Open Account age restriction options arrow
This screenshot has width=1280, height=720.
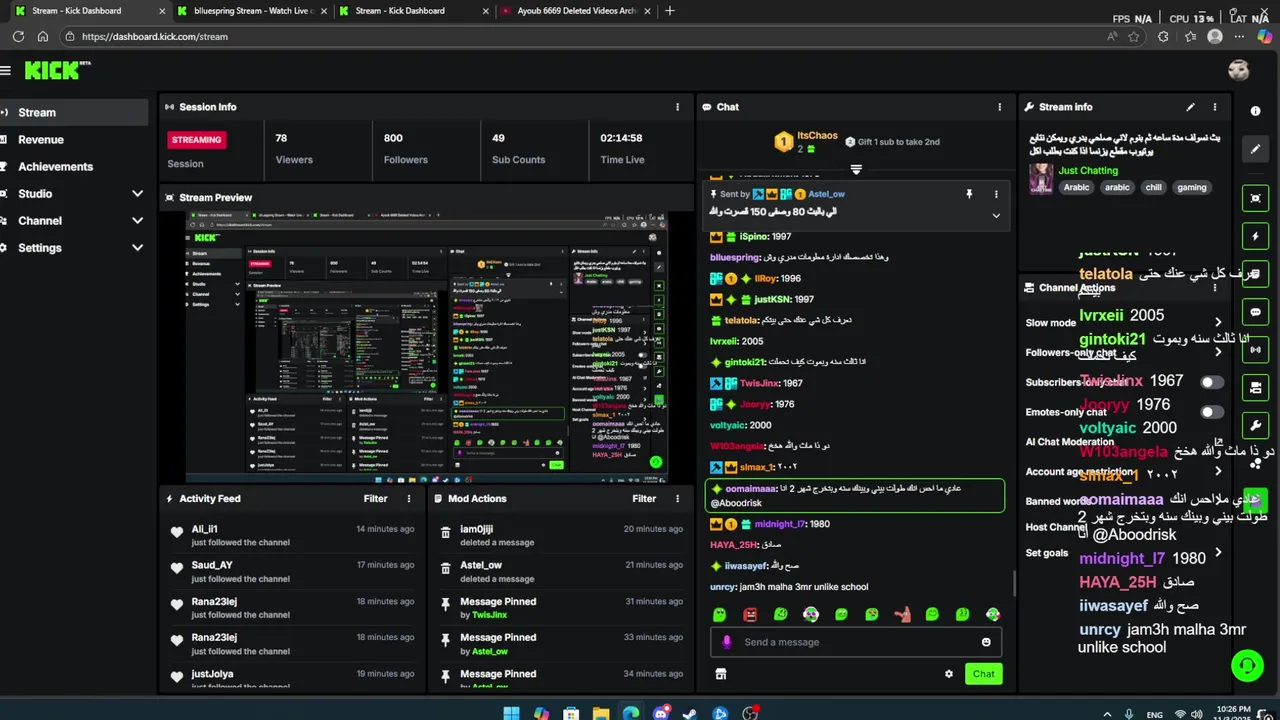[x=1218, y=471]
